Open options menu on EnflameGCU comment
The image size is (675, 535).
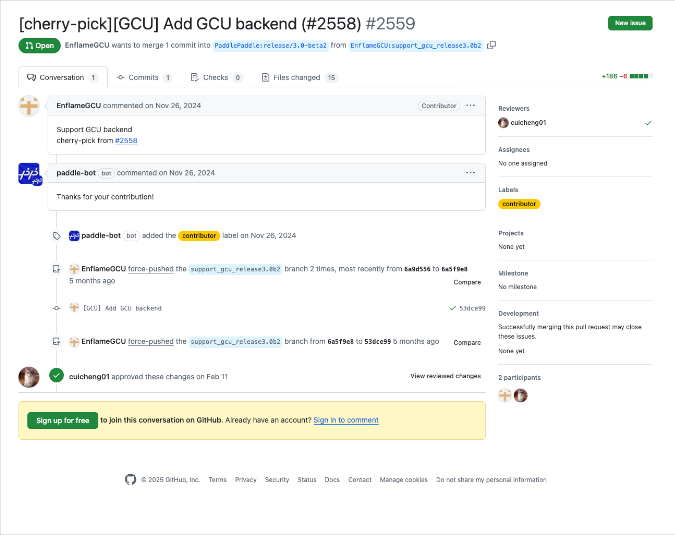point(471,105)
